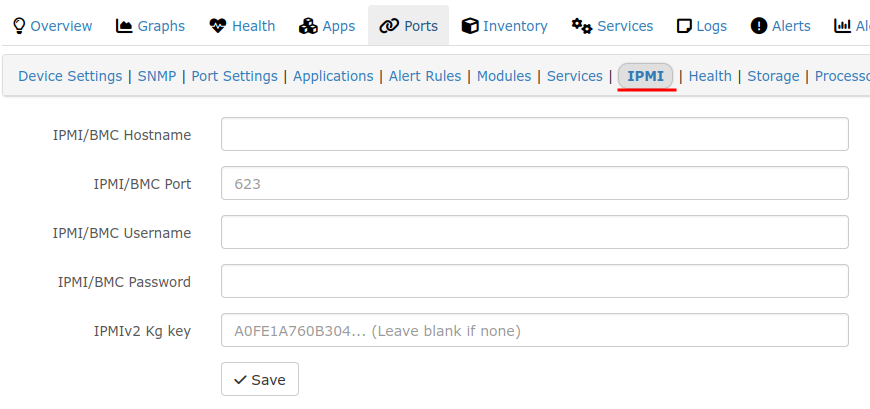Viewport: 870px width, 409px height.
Task: Focus the IPMI/BMC Hostname field
Action: click(534, 134)
